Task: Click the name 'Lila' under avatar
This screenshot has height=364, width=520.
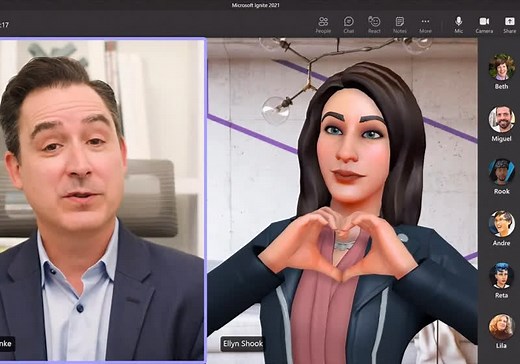Action: pos(501,346)
